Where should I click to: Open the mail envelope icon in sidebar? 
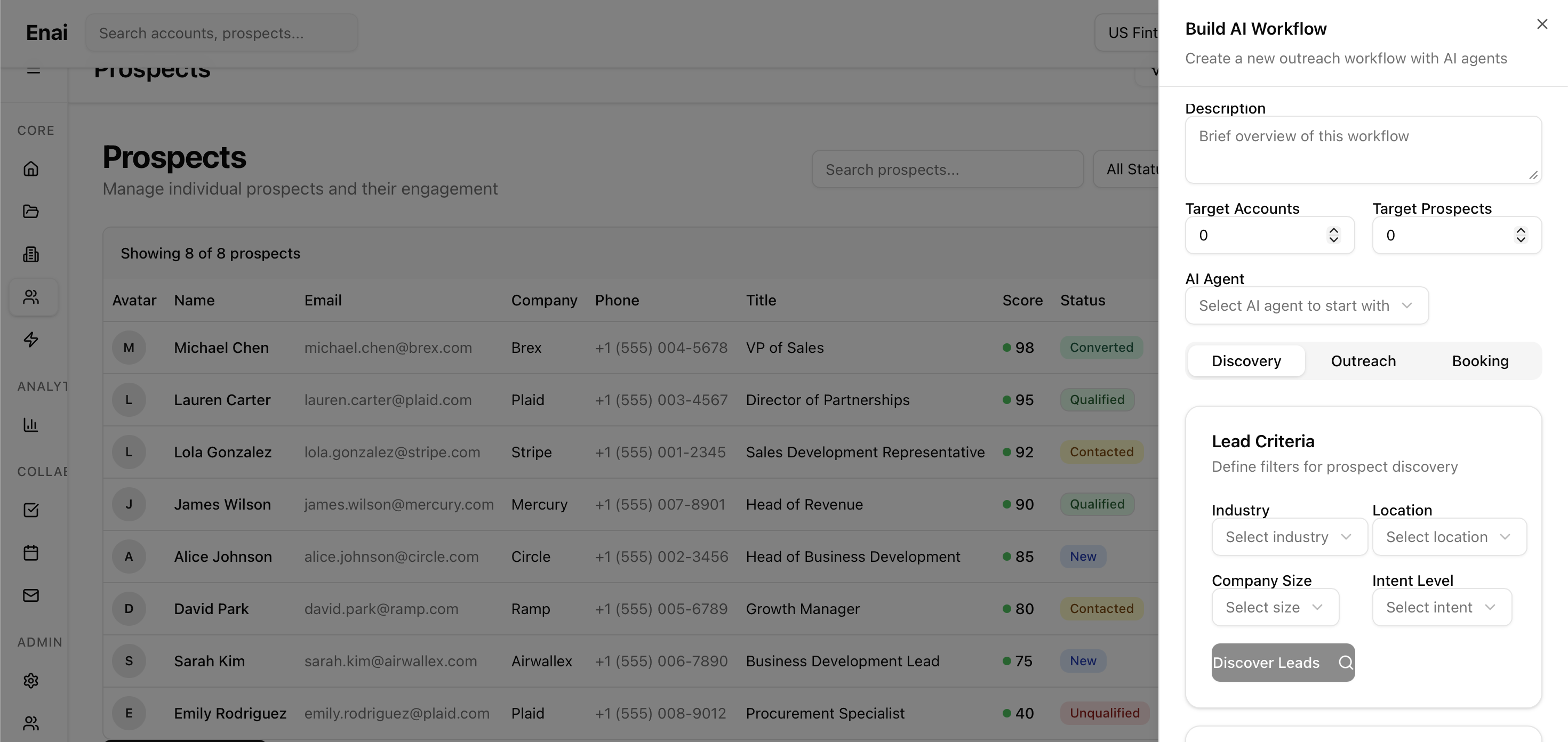tap(31, 595)
